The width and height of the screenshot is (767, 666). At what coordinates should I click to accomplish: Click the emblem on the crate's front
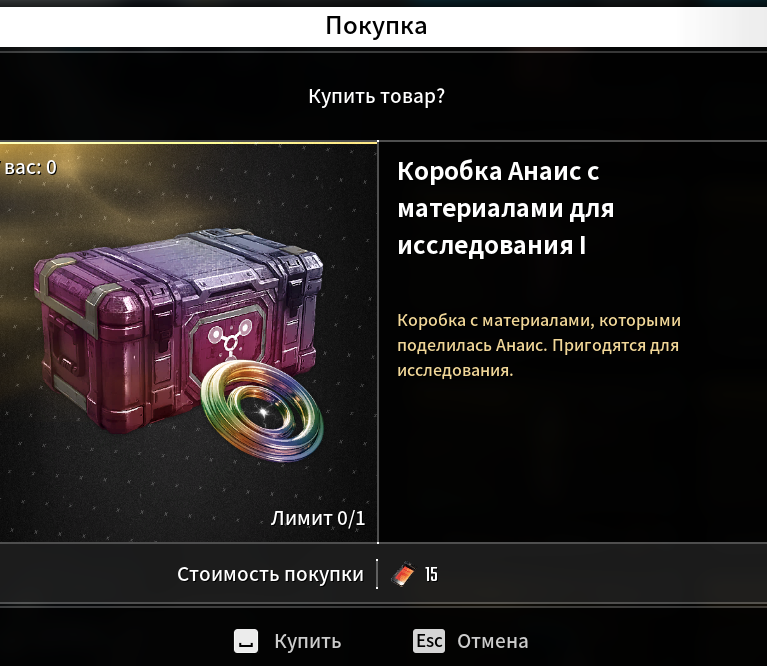click(229, 338)
